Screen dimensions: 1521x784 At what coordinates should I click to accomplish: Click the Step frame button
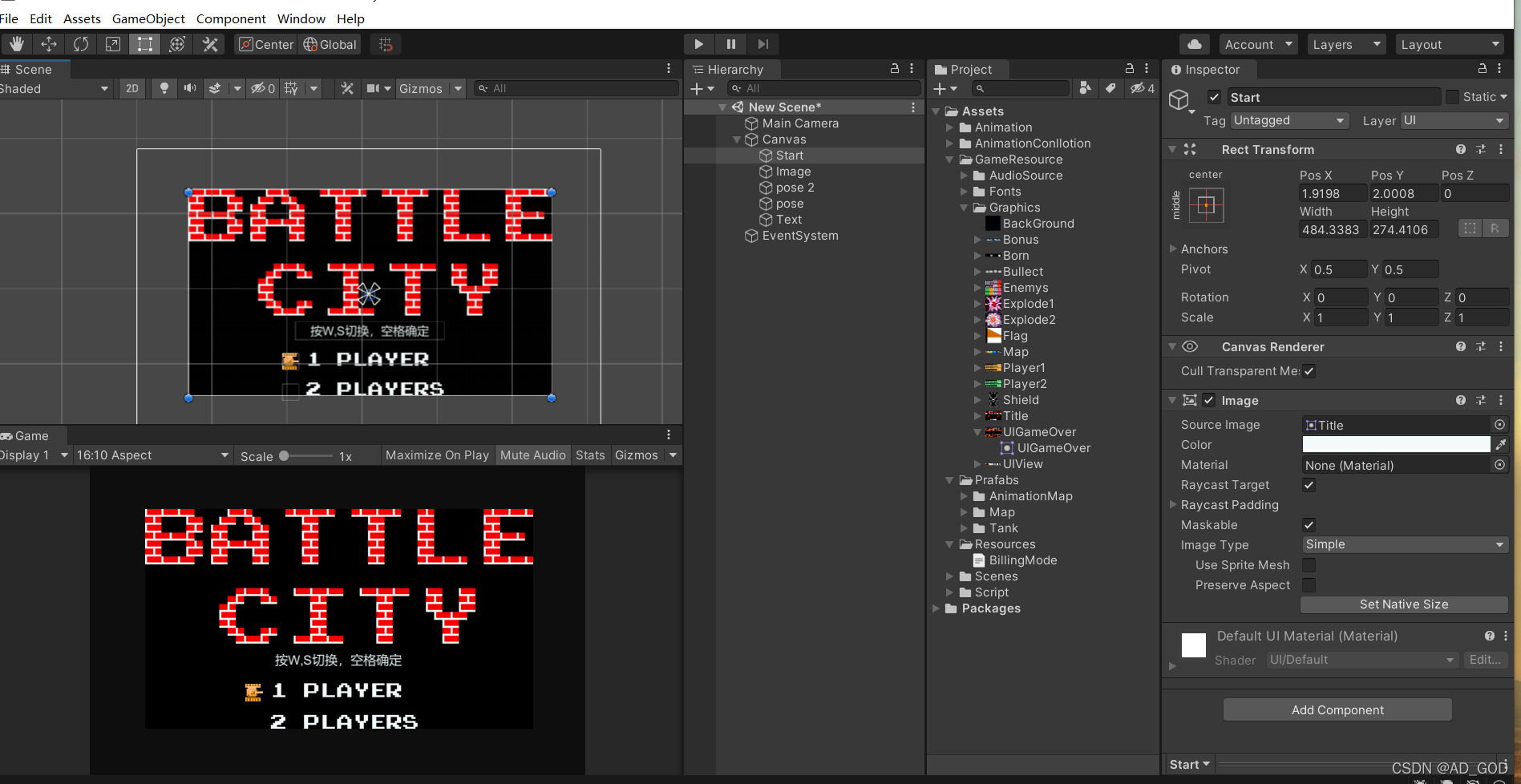763,44
